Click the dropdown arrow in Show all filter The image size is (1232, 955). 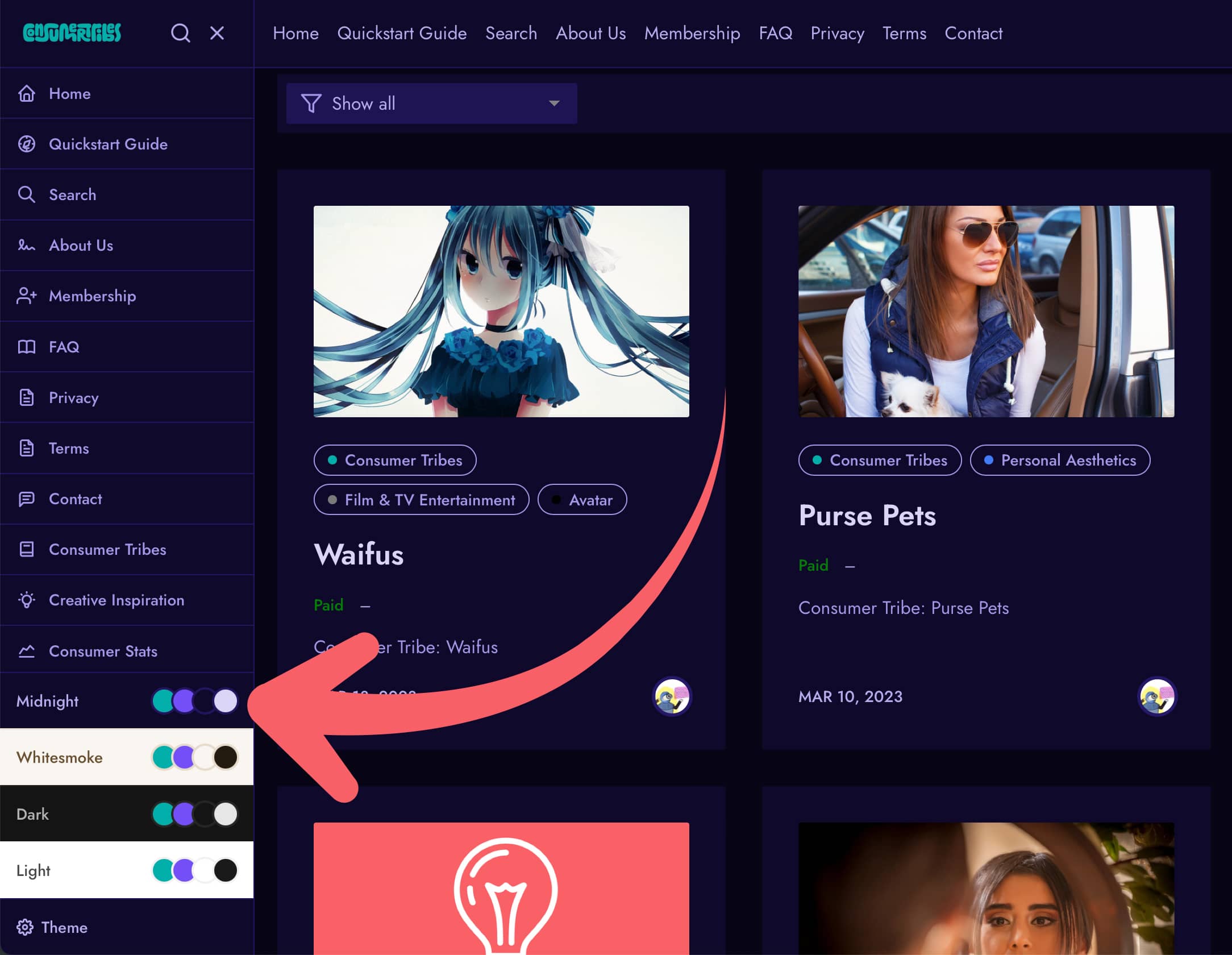[x=554, y=103]
